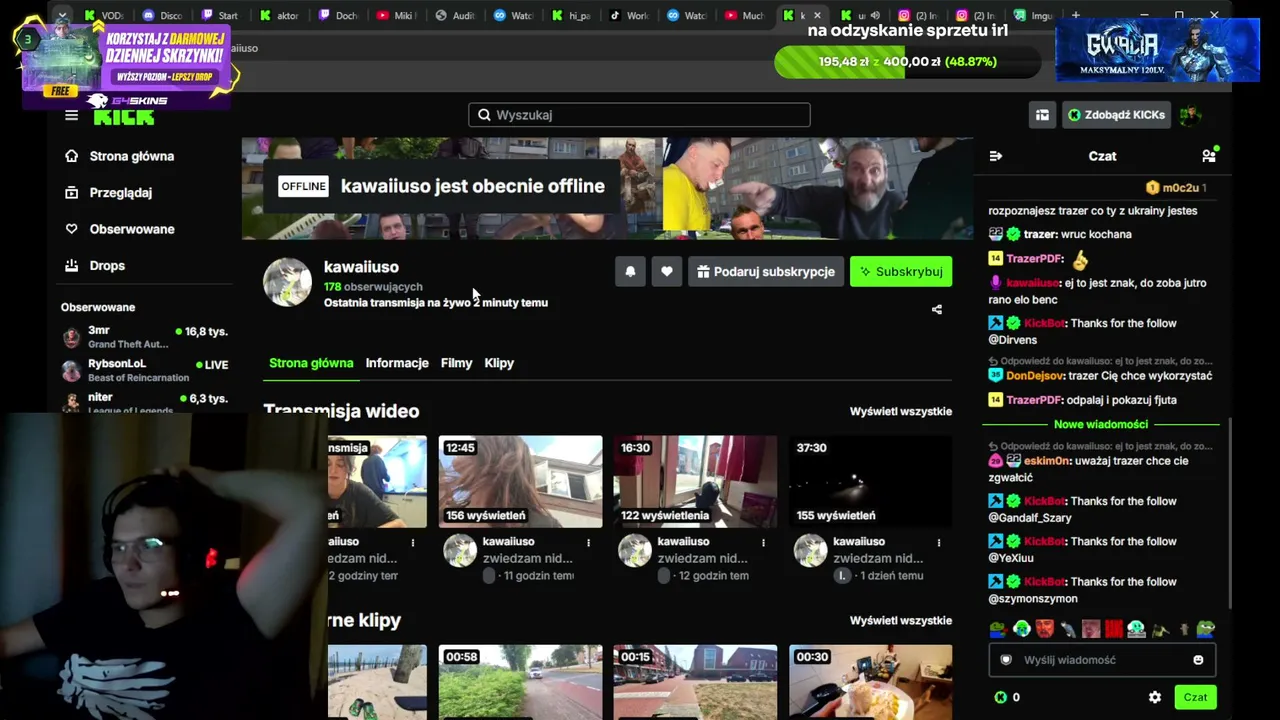Click the kawaiiuso avatar under the 16:30 video
Image resolution: width=1280 pixels, height=720 pixels.
tap(635, 550)
